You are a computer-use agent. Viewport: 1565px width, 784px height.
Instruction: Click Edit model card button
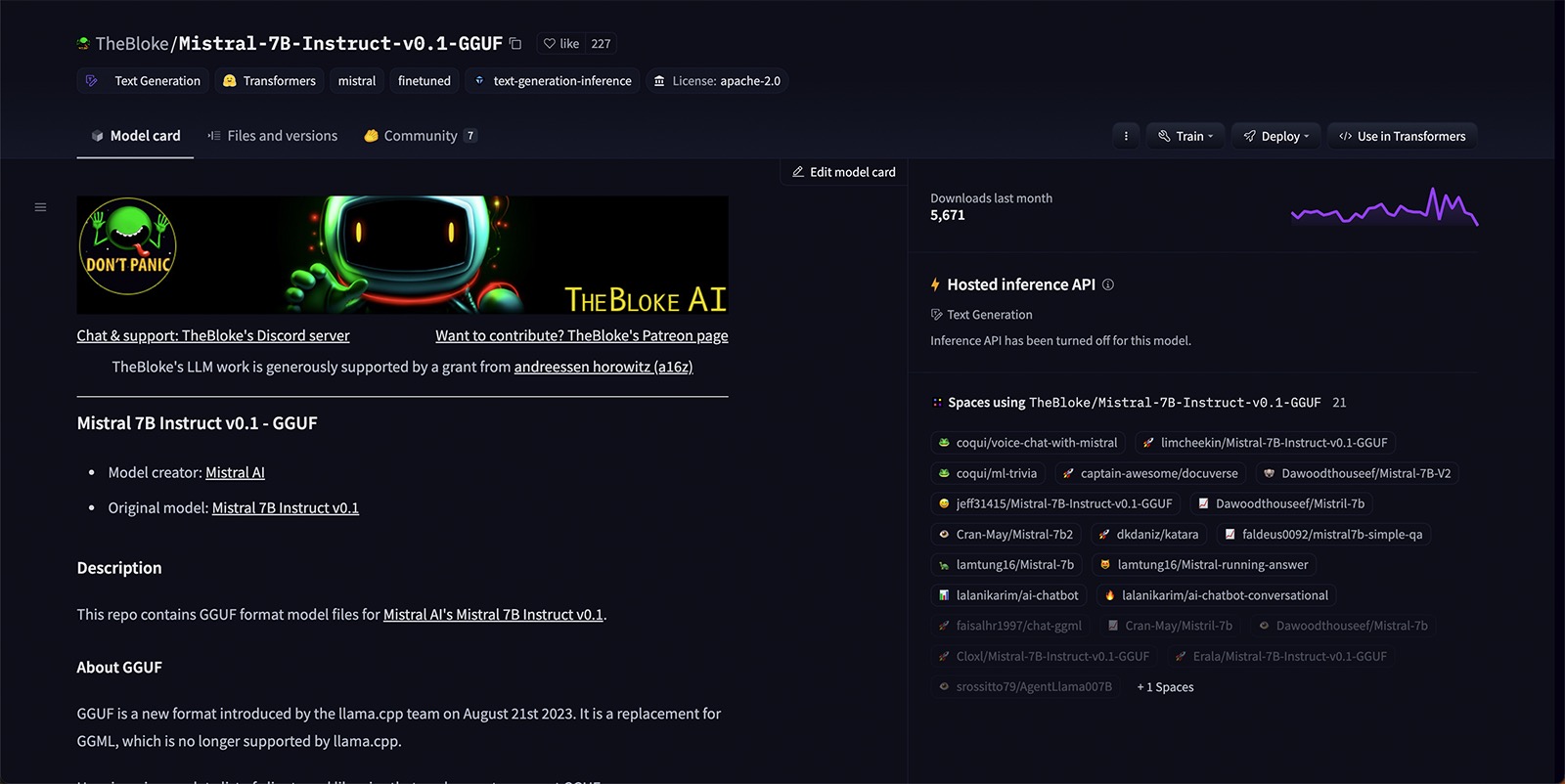(843, 172)
